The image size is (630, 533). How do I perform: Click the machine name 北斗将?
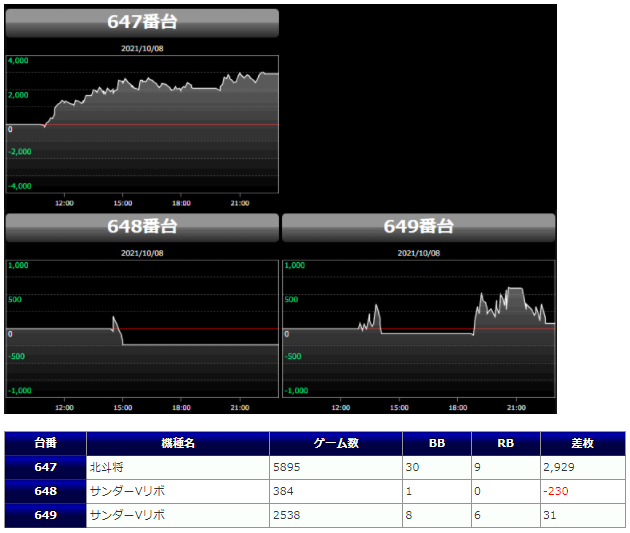(106, 467)
